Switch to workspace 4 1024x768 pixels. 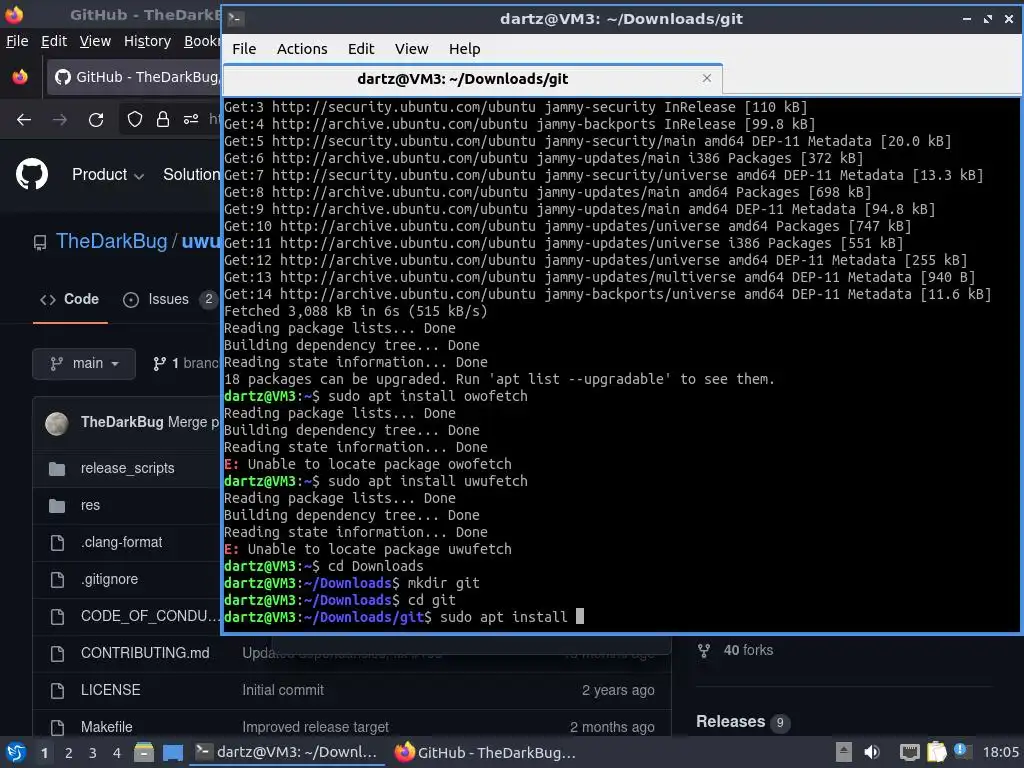coord(117,753)
